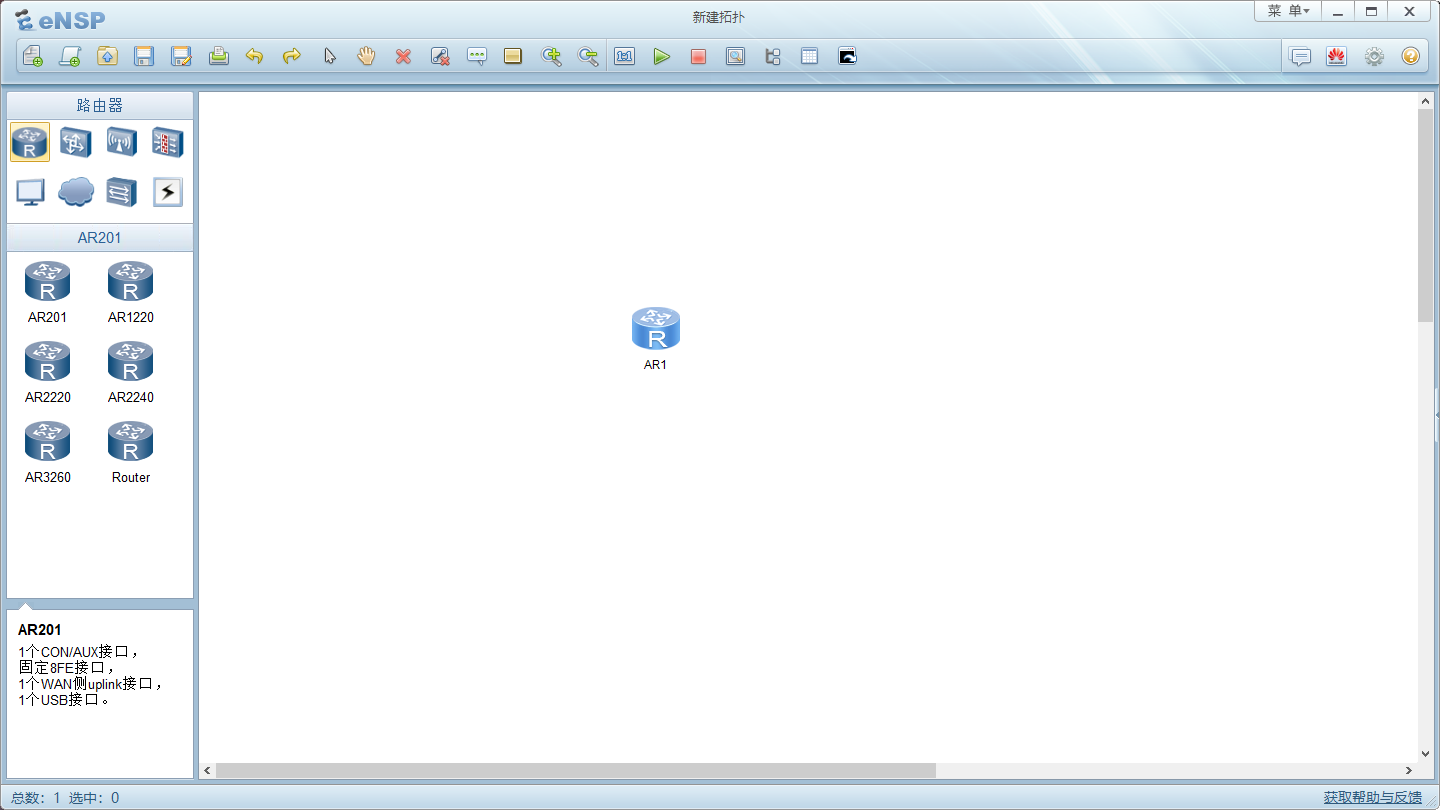Select the cloud device category
Screen dimensions: 1440x810
click(x=76, y=192)
